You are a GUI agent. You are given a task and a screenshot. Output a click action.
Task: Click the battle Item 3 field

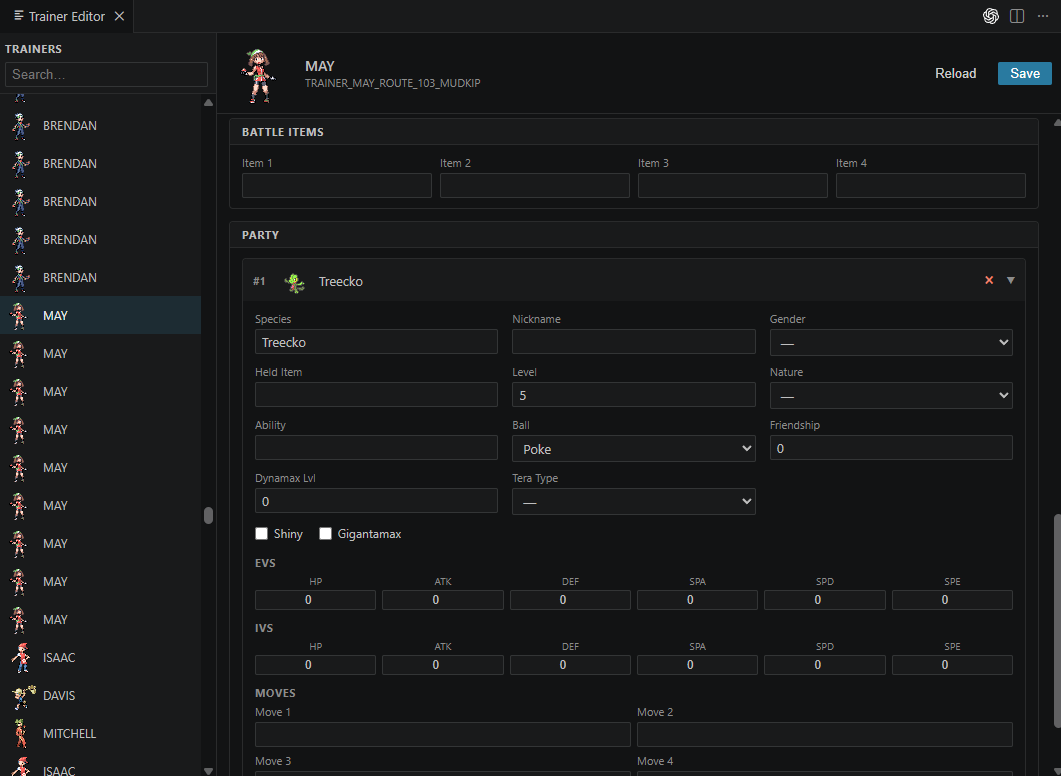[732, 185]
